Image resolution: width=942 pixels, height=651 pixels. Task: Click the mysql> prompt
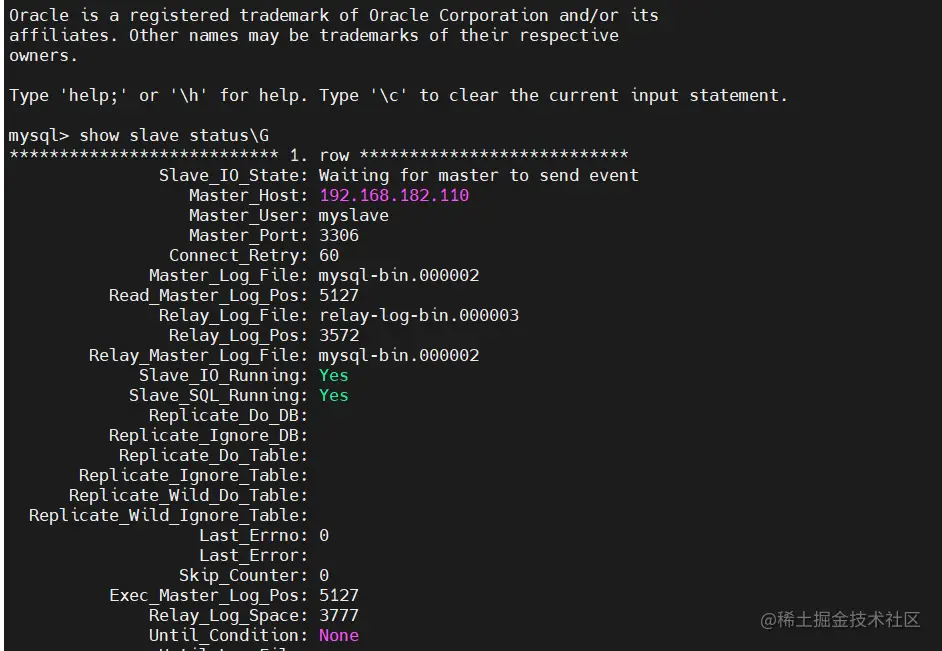point(38,136)
